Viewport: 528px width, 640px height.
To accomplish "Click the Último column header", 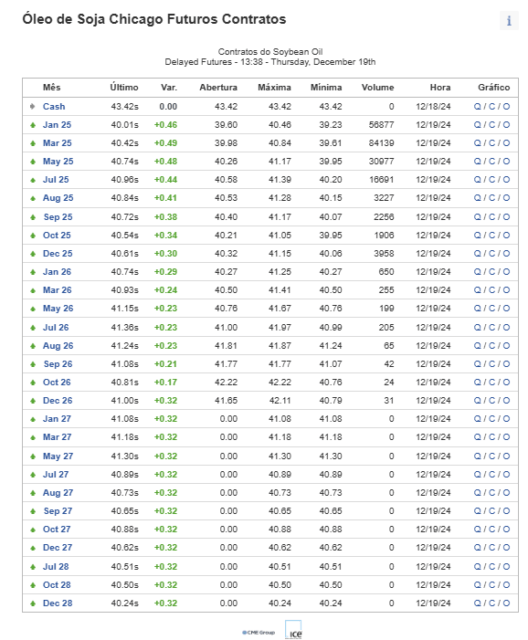I will point(124,87).
